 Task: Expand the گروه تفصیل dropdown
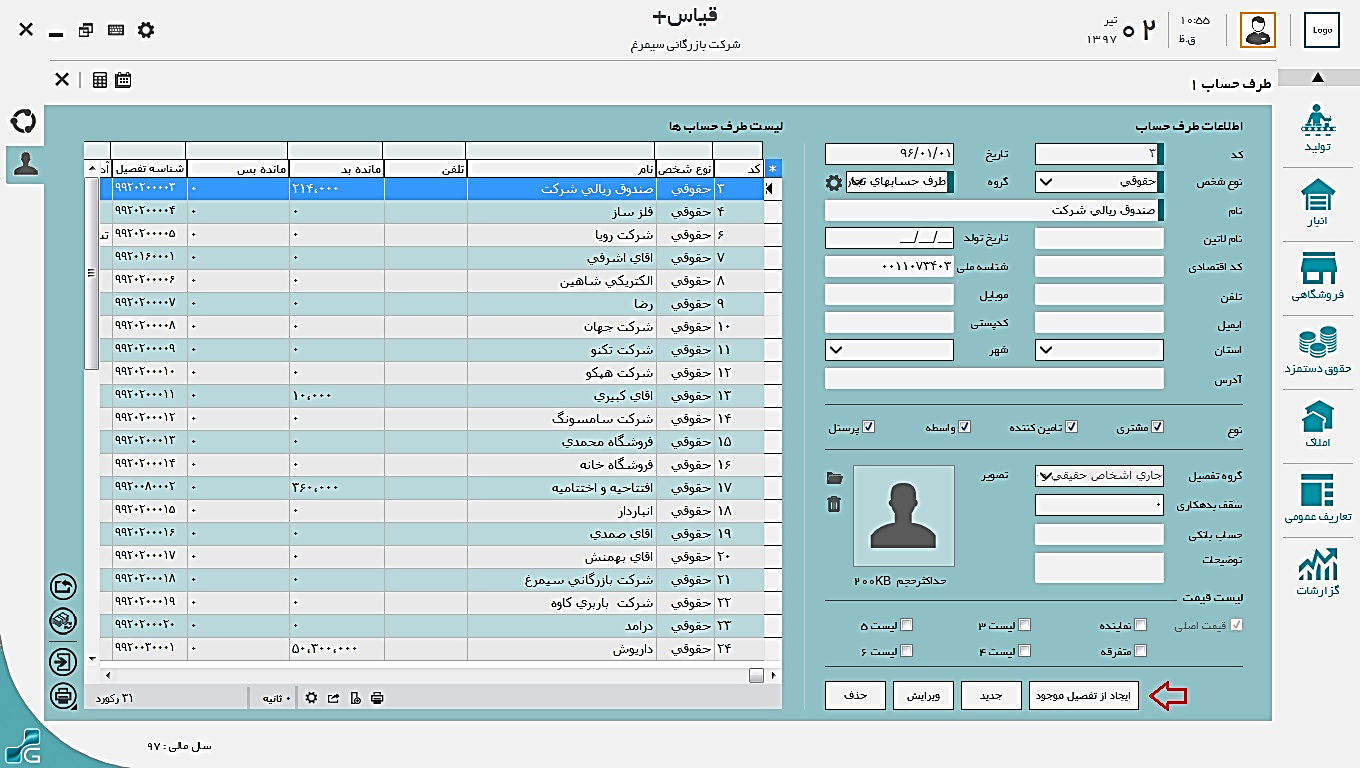pos(1046,476)
